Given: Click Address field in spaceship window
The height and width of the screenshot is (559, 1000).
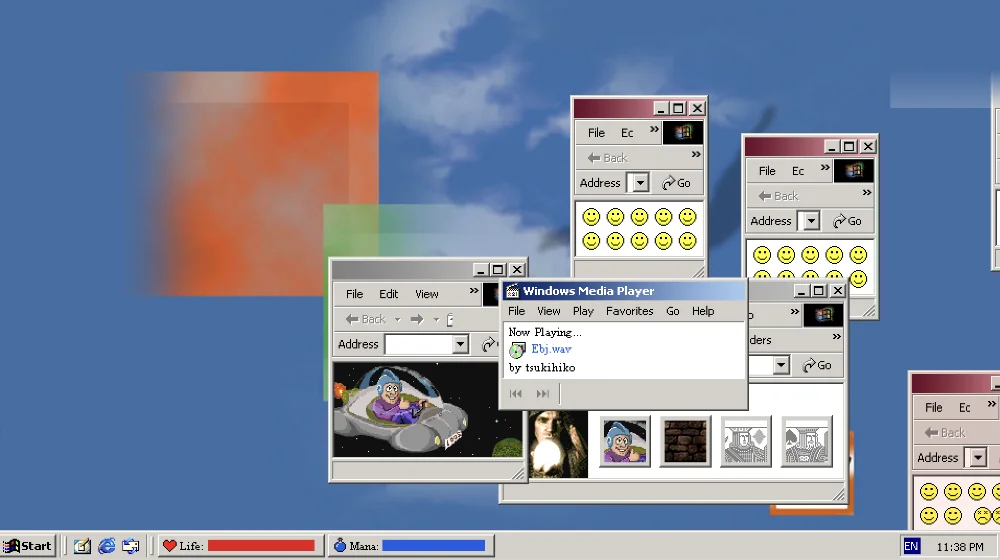Looking at the screenshot, I should [420, 345].
